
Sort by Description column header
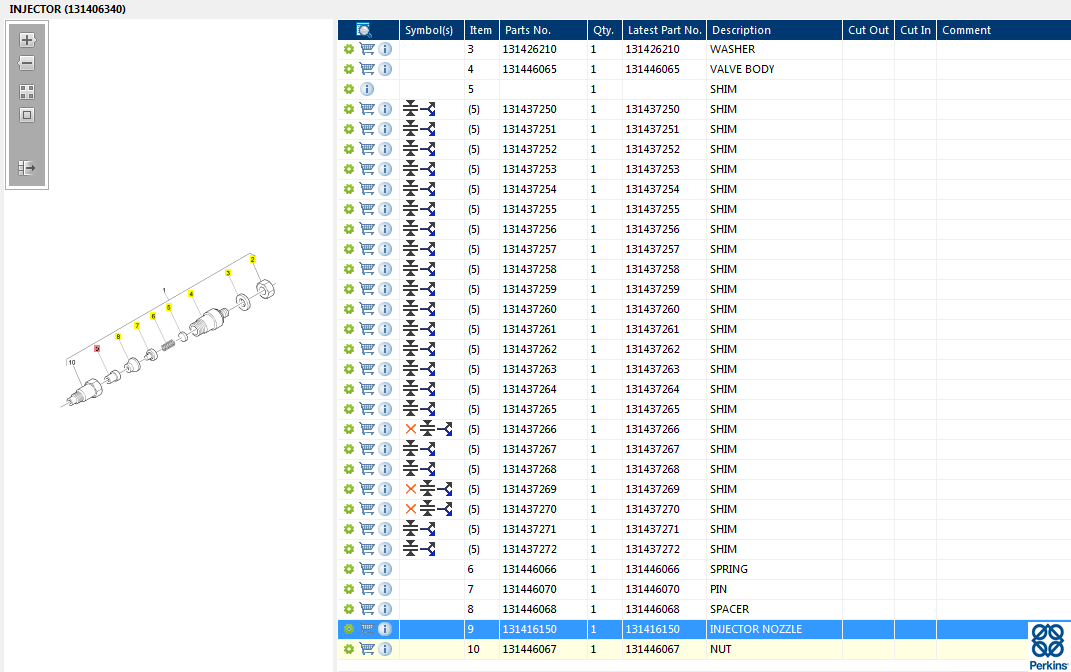pos(774,30)
